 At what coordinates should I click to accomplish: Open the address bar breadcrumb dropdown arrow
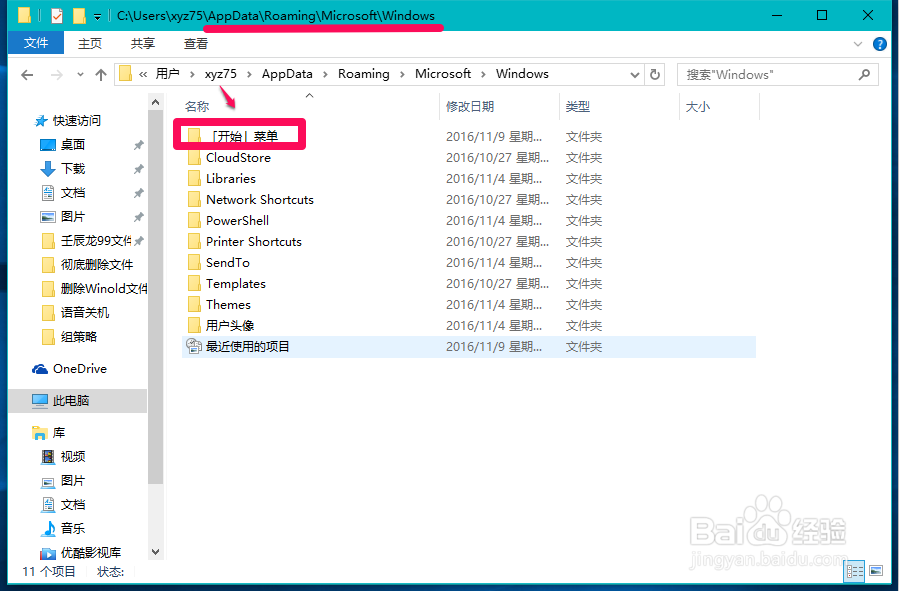[634, 73]
